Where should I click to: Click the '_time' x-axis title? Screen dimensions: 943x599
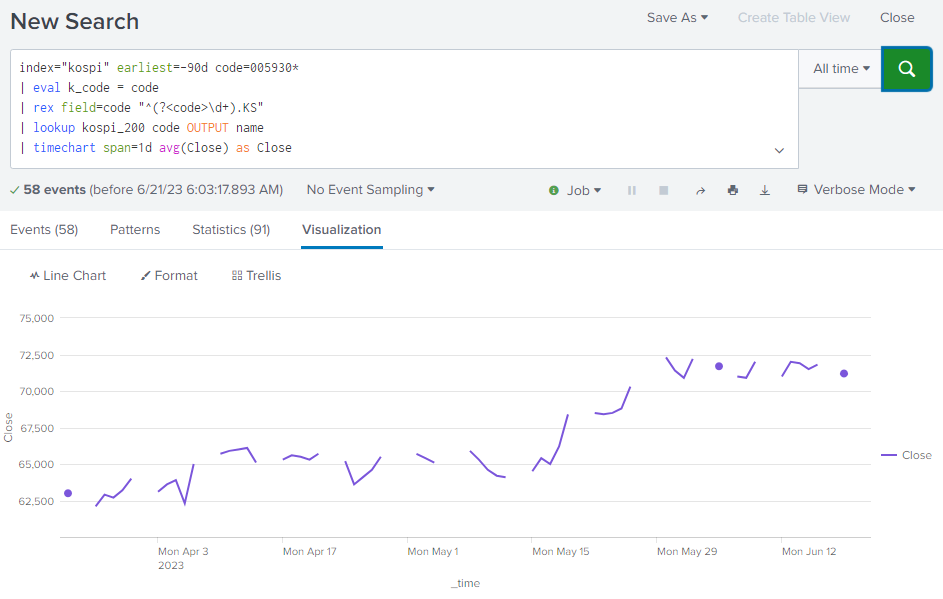[465, 583]
